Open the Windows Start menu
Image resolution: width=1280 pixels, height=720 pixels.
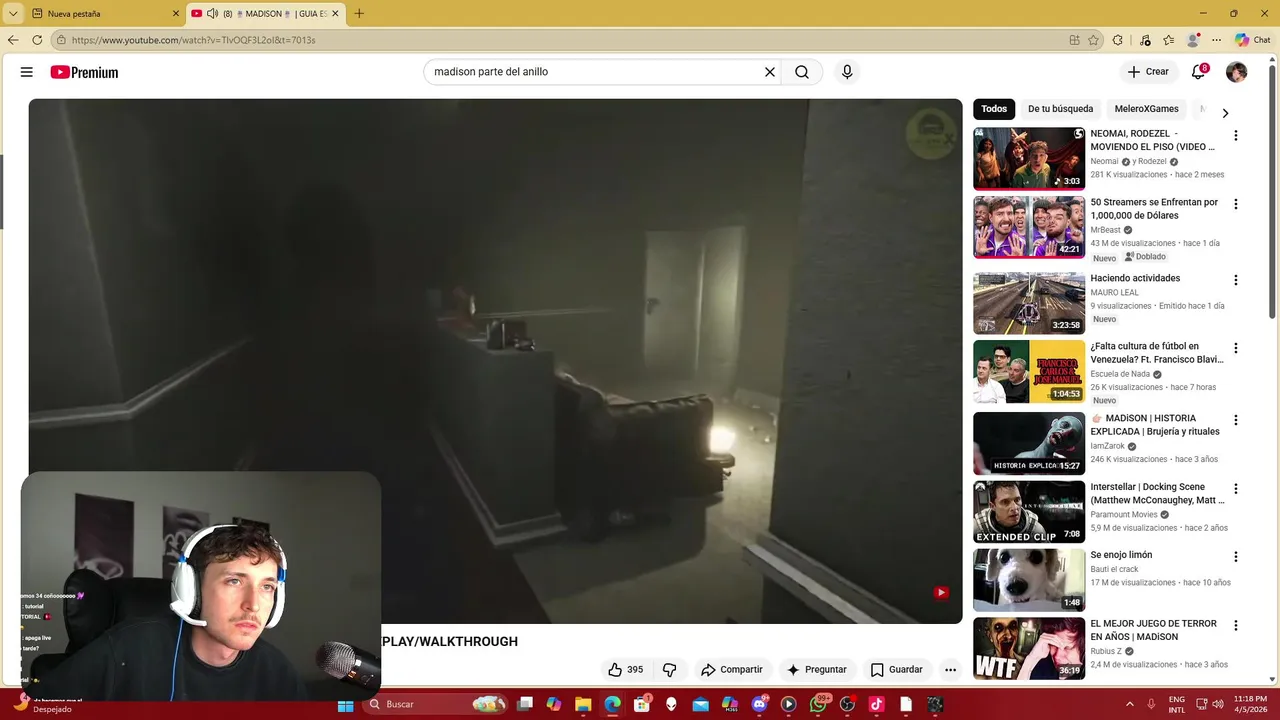point(345,705)
